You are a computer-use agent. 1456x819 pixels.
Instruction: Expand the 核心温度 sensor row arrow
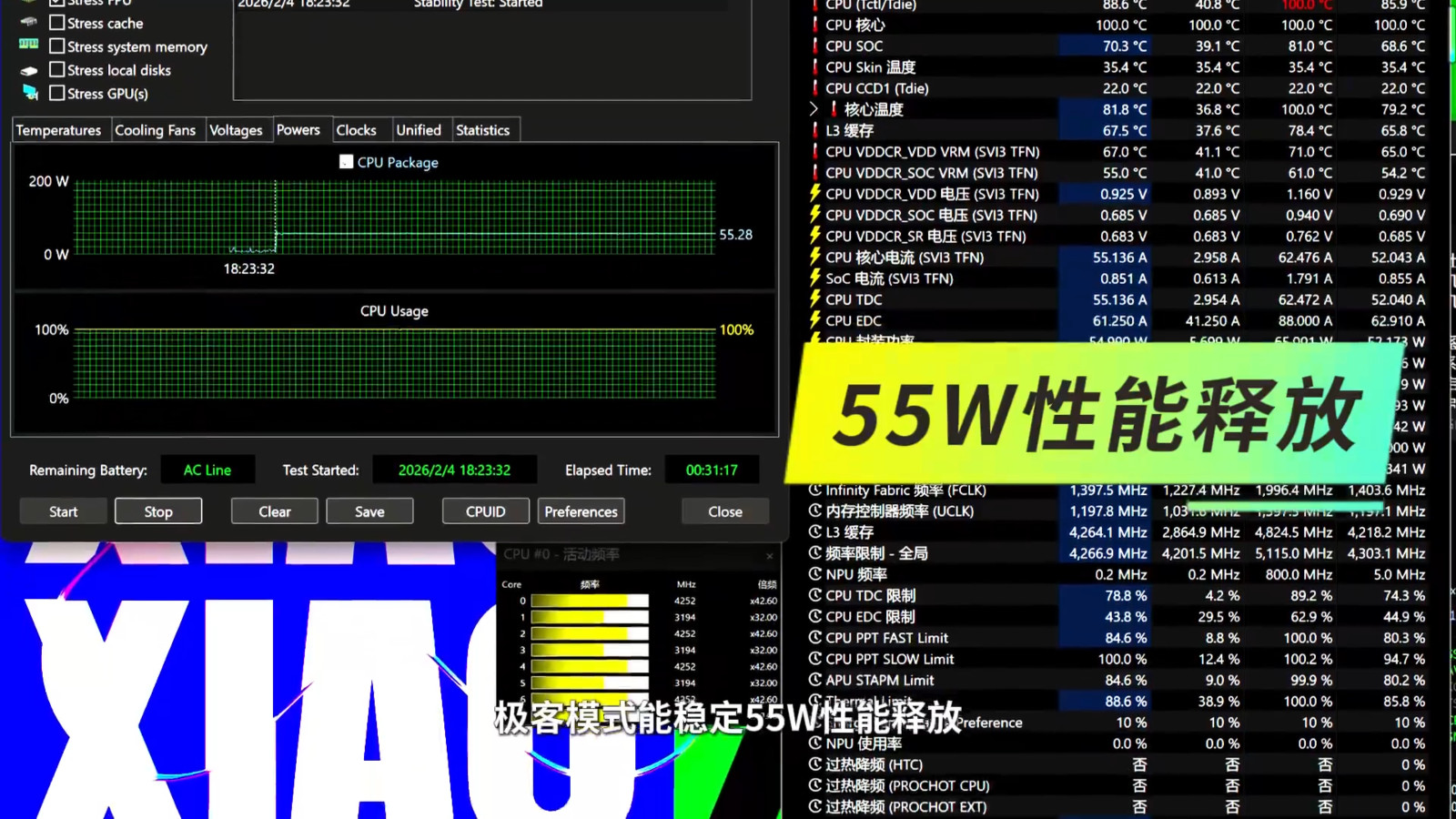pyautogui.click(x=814, y=109)
